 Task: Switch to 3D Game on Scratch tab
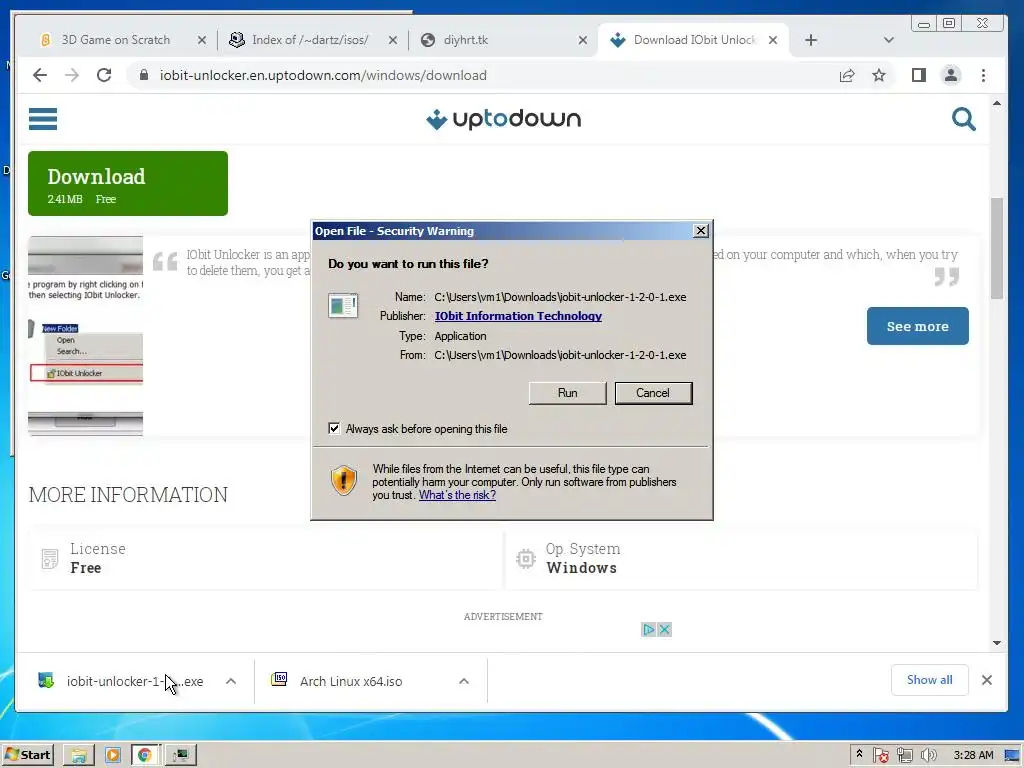(115, 40)
